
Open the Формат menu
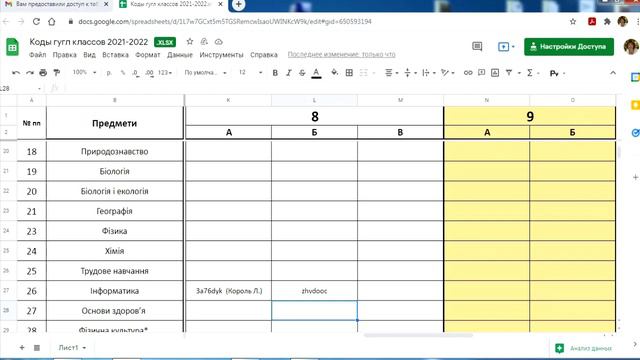[148, 55]
